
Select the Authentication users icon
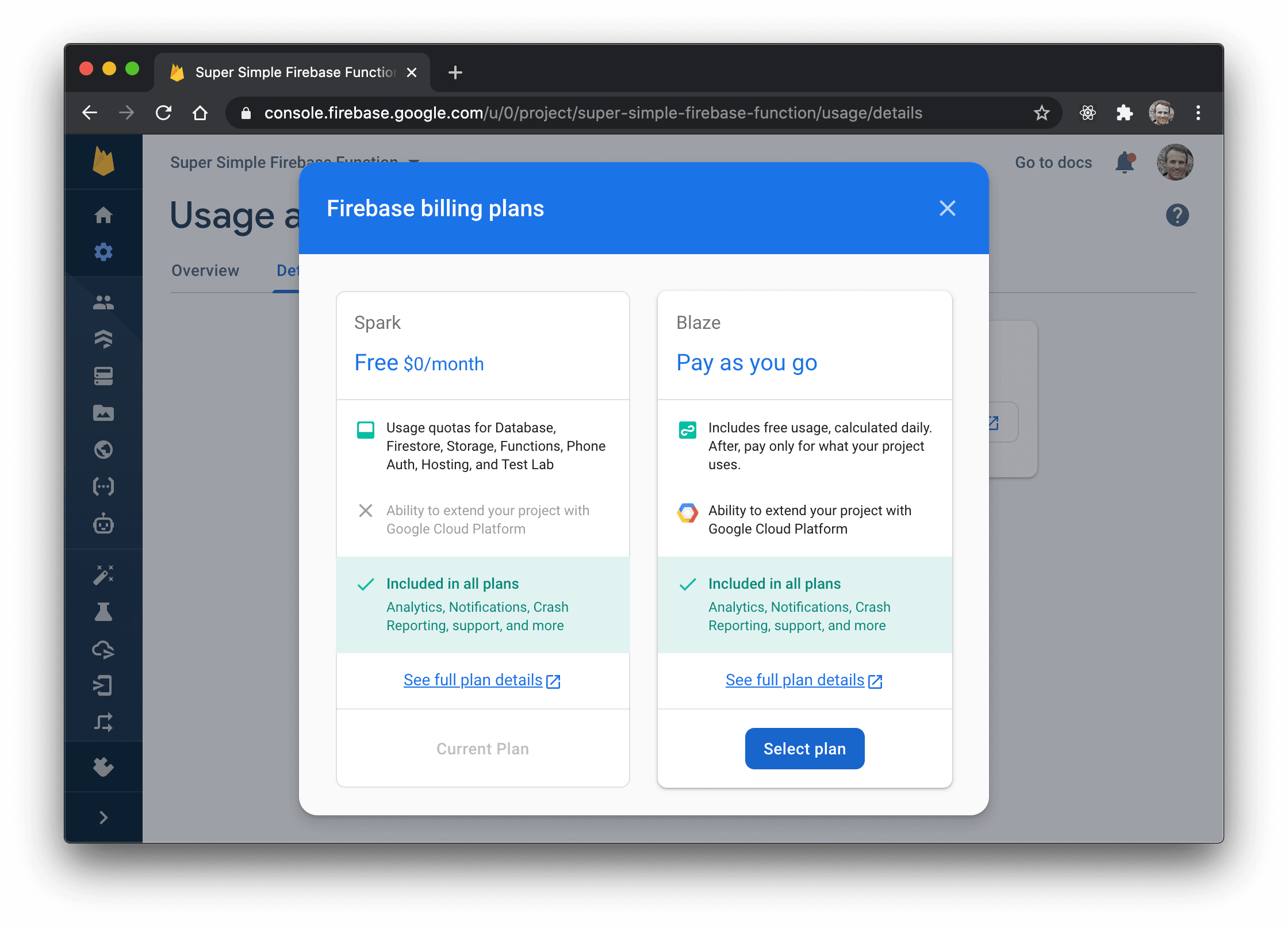click(x=104, y=303)
